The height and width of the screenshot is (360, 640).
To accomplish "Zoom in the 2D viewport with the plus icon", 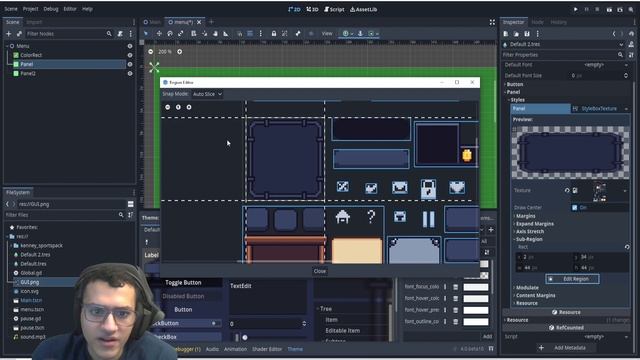I will pos(180,52).
